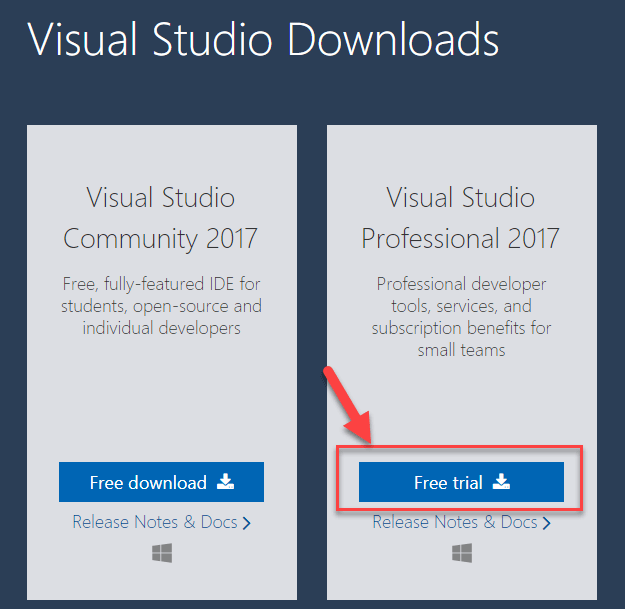Click the Visual Studio Downloads page title
This screenshot has width=625, height=609.
click(263, 41)
